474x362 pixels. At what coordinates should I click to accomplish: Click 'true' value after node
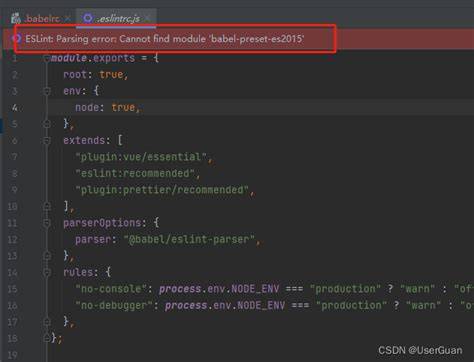[123, 107]
